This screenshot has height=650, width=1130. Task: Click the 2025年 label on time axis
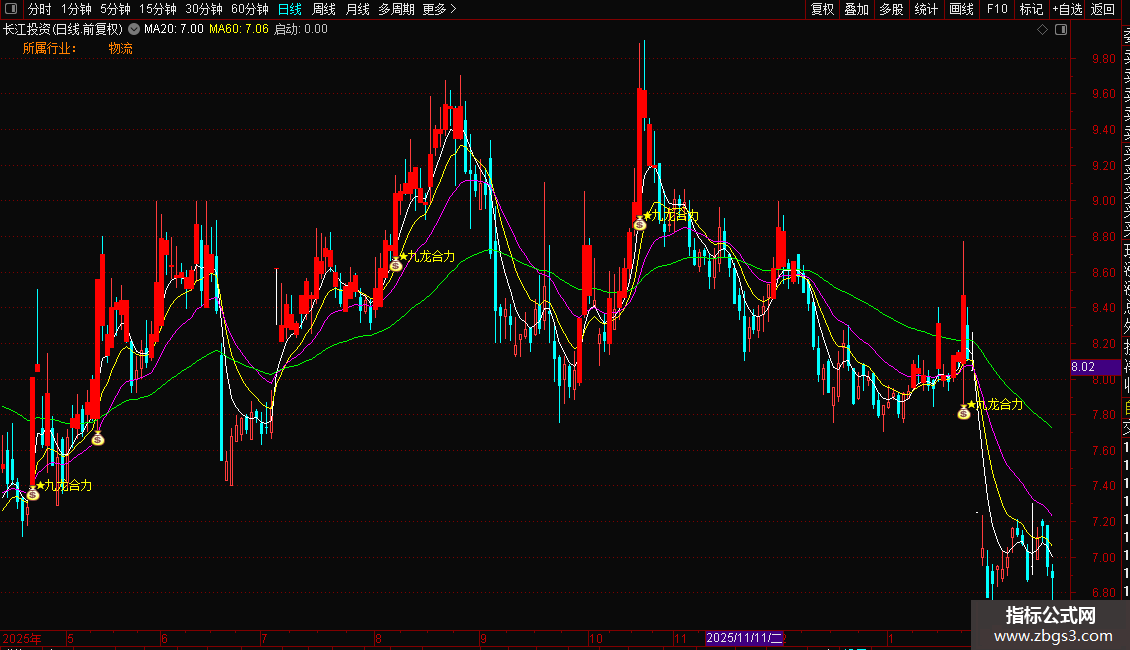(22, 638)
